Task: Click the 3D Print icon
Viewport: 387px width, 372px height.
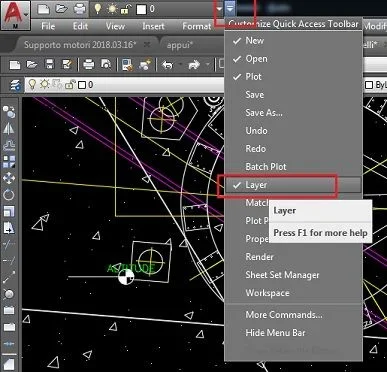Action: tap(145, 64)
